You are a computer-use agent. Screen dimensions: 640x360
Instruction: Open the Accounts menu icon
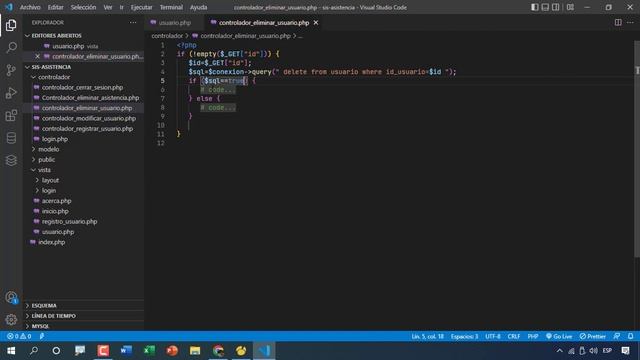tap(11, 298)
